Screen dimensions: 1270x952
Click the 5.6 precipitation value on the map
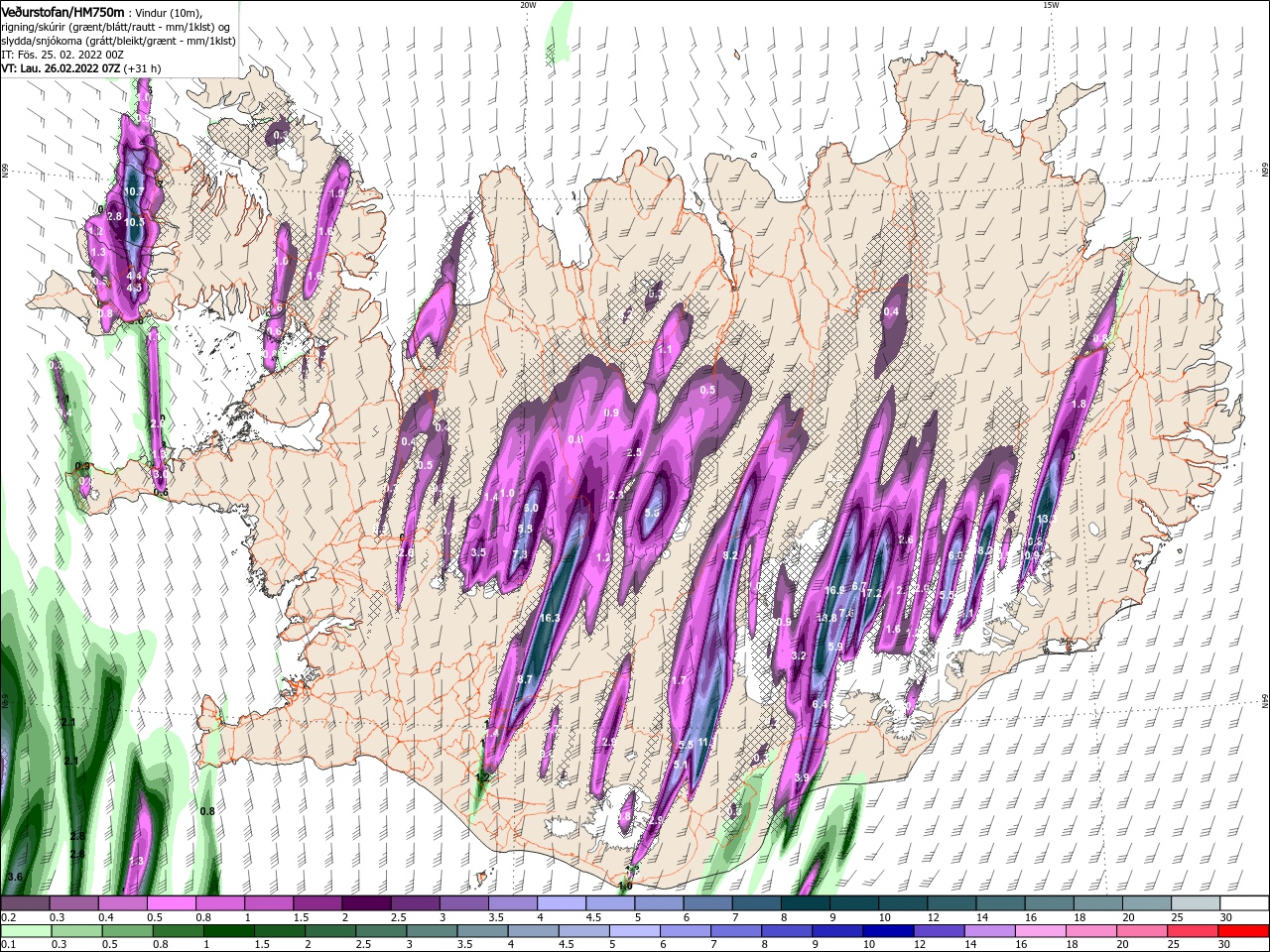point(652,513)
